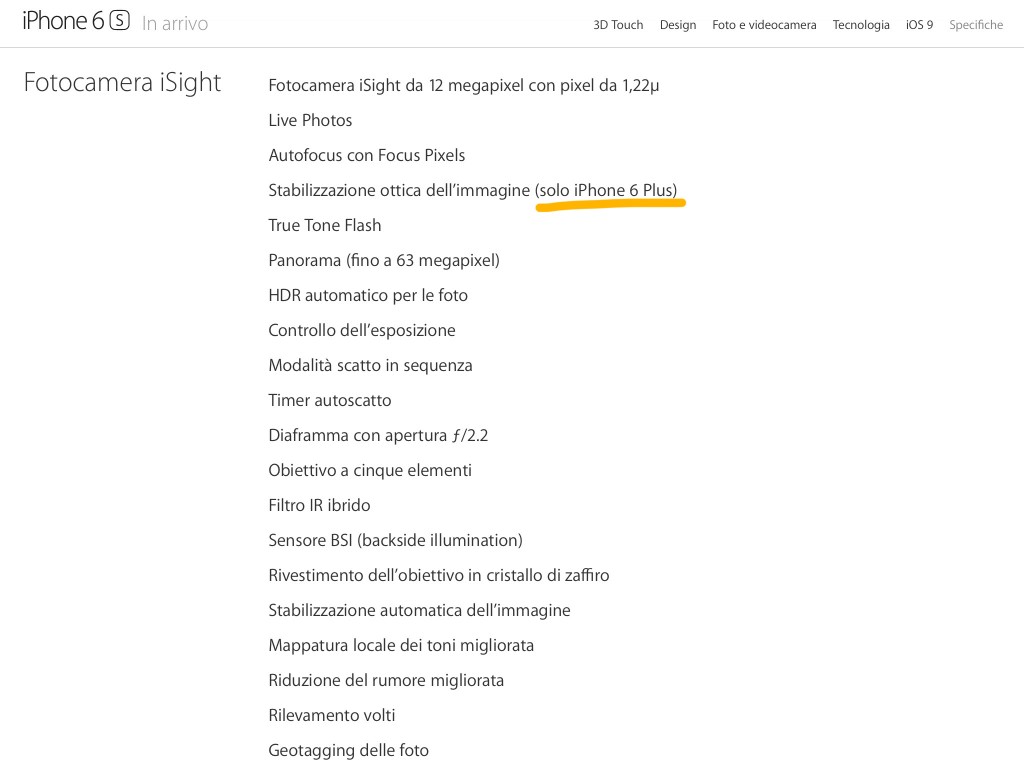Click the Panorama 63 megapixel line
The image size is (1024, 777).
click(383, 261)
